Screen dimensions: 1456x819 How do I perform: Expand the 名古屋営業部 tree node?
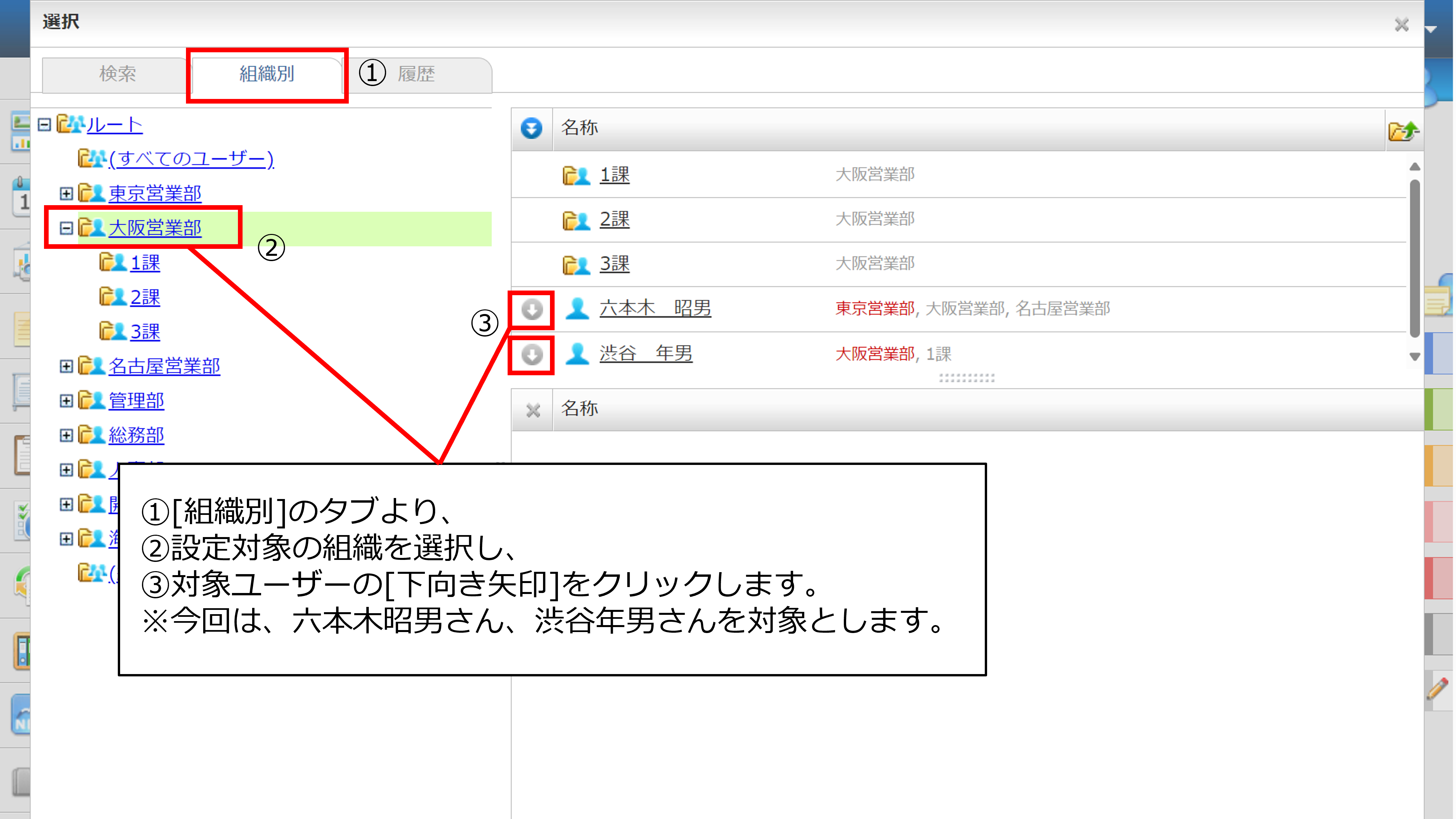click(x=66, y=366)
